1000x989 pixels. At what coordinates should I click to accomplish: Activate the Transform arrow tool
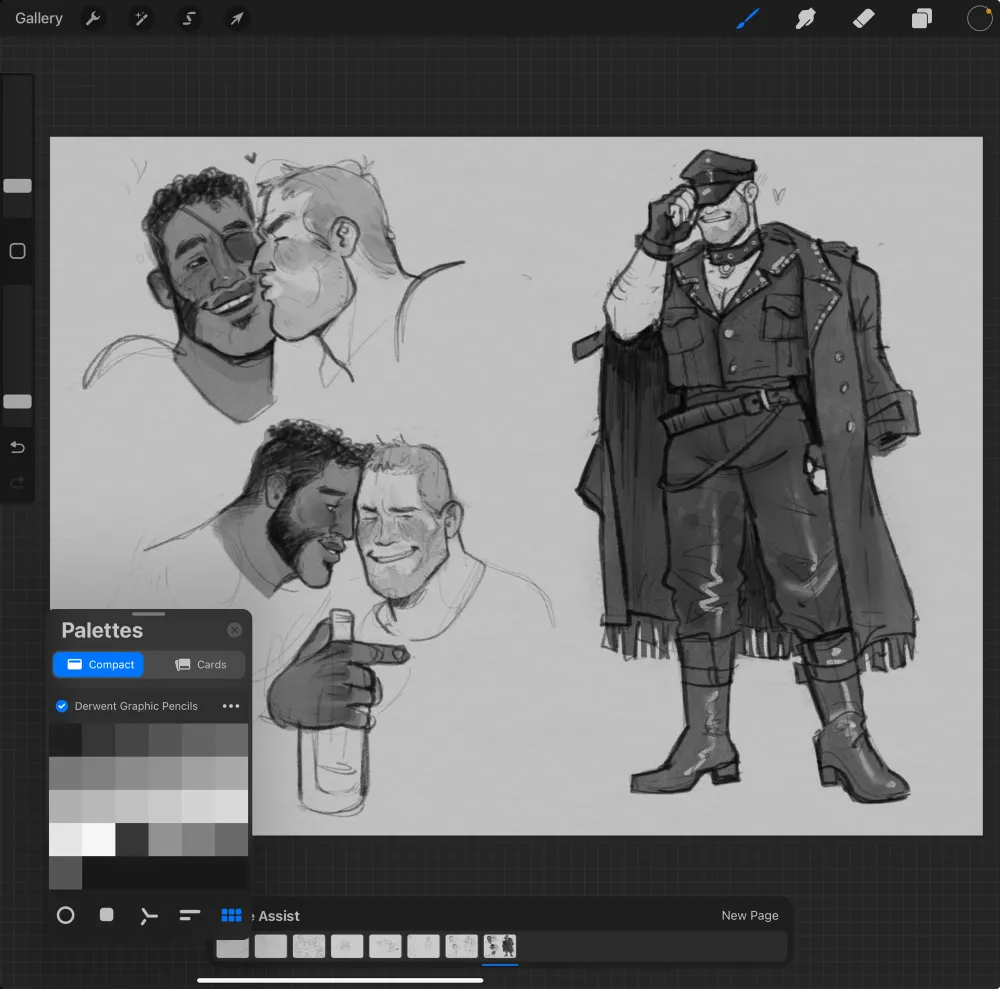(x=237, y=18)
